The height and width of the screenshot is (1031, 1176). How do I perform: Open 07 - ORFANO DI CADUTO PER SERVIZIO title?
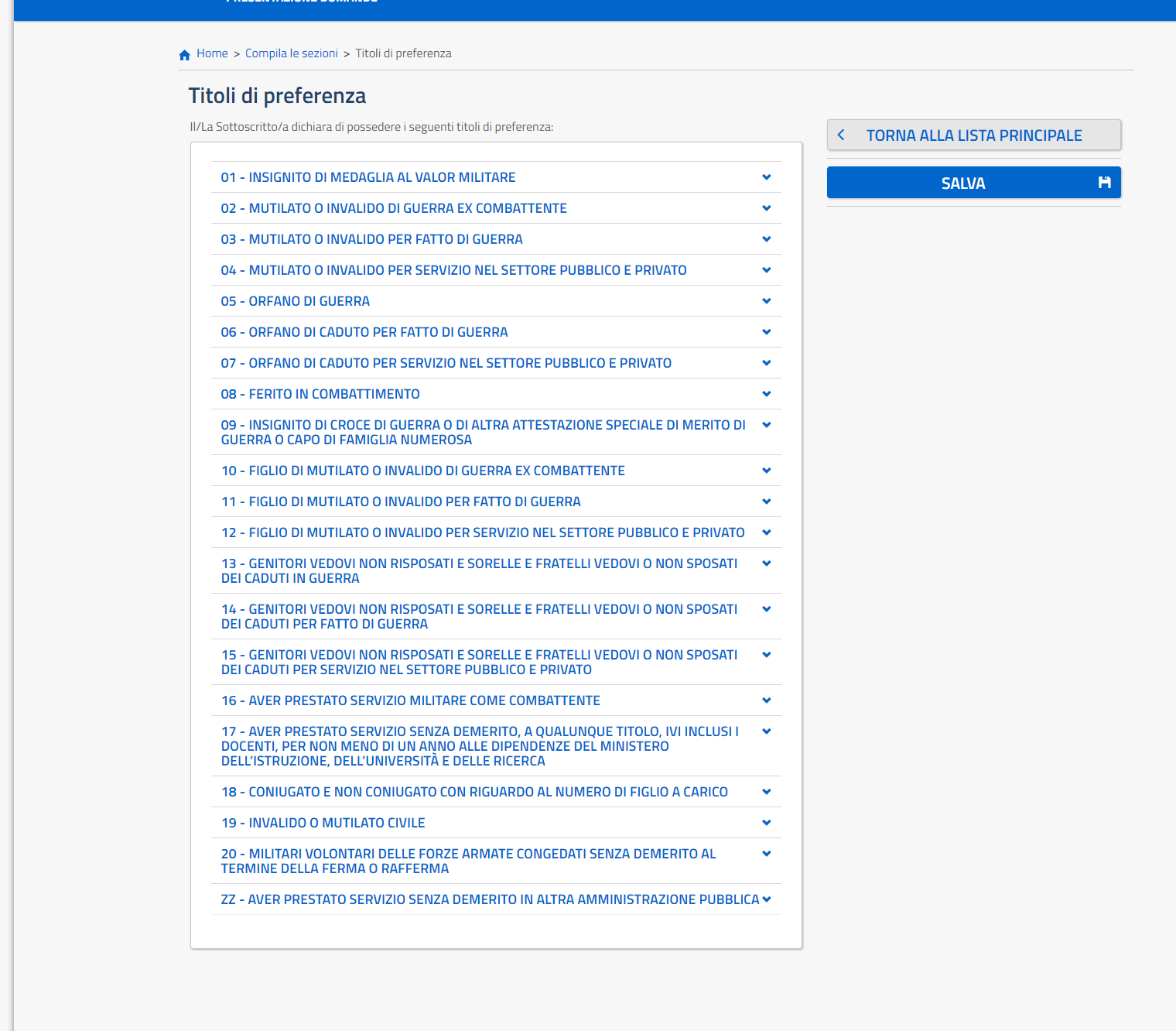pos(446,363)
